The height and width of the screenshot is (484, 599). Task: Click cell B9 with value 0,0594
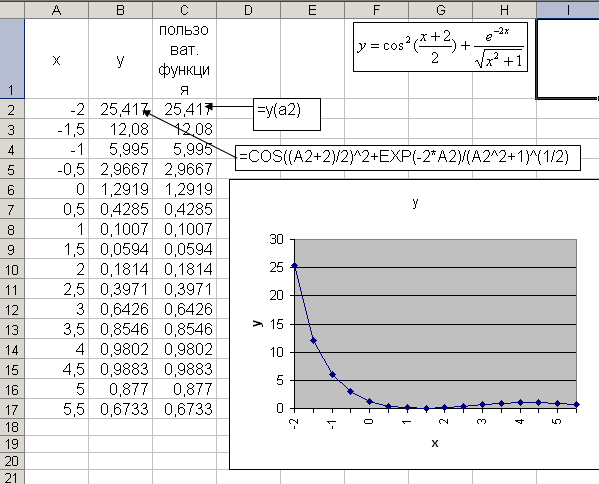pyautogui.click(x=120, y=249)
